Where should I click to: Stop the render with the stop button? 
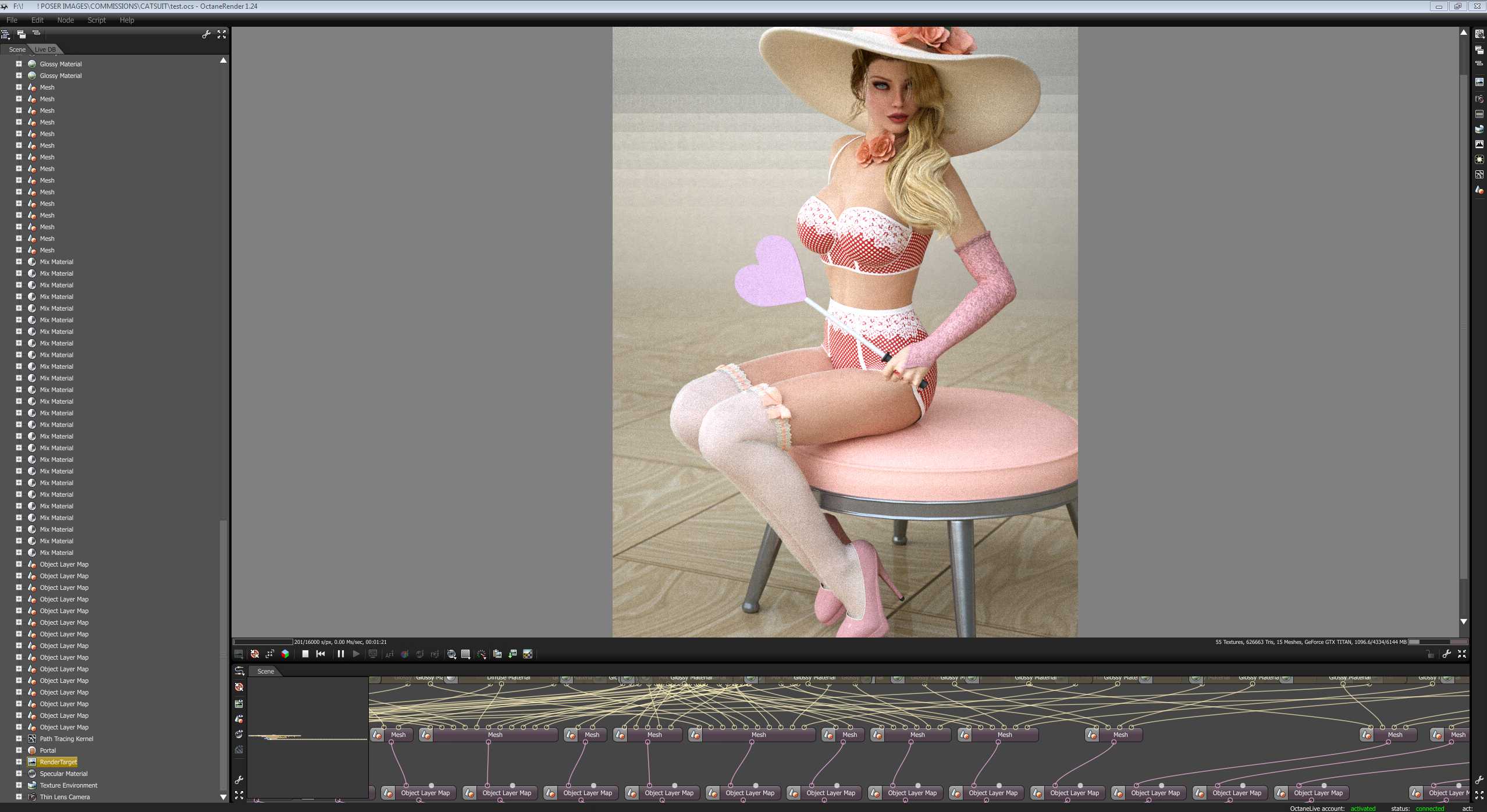305,654
